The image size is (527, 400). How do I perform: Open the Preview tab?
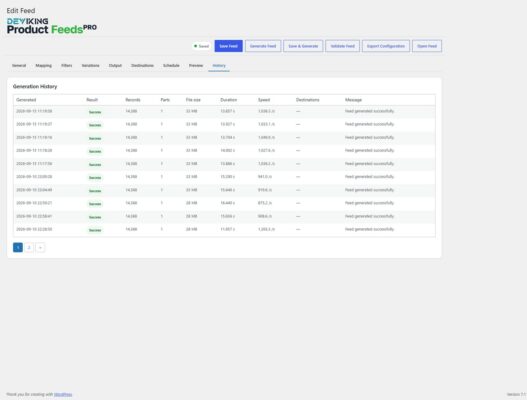tap(196, 66)
